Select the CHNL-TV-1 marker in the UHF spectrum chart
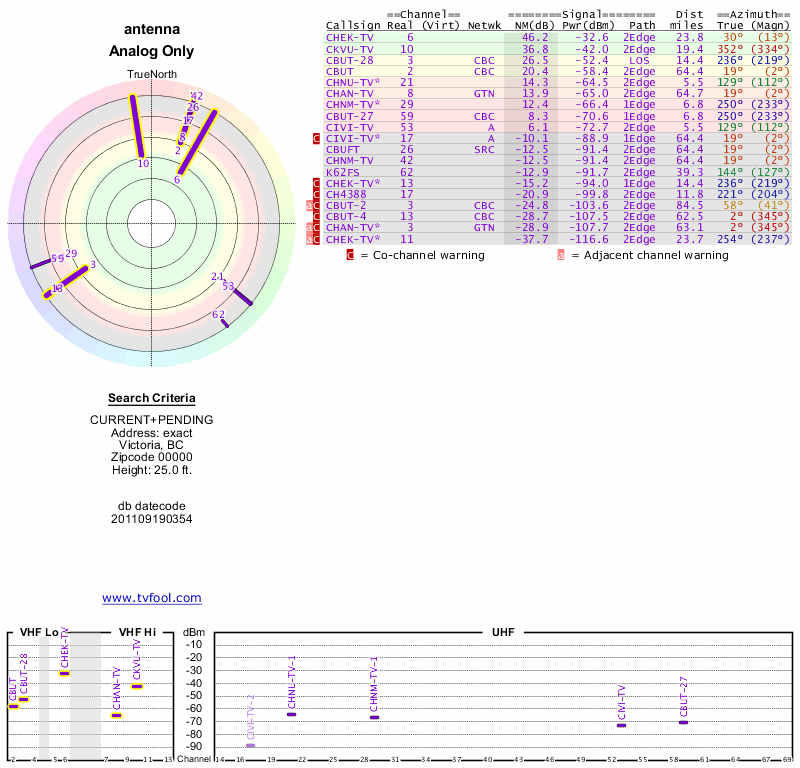The image size is (800, 768). [x=292, y=714]
